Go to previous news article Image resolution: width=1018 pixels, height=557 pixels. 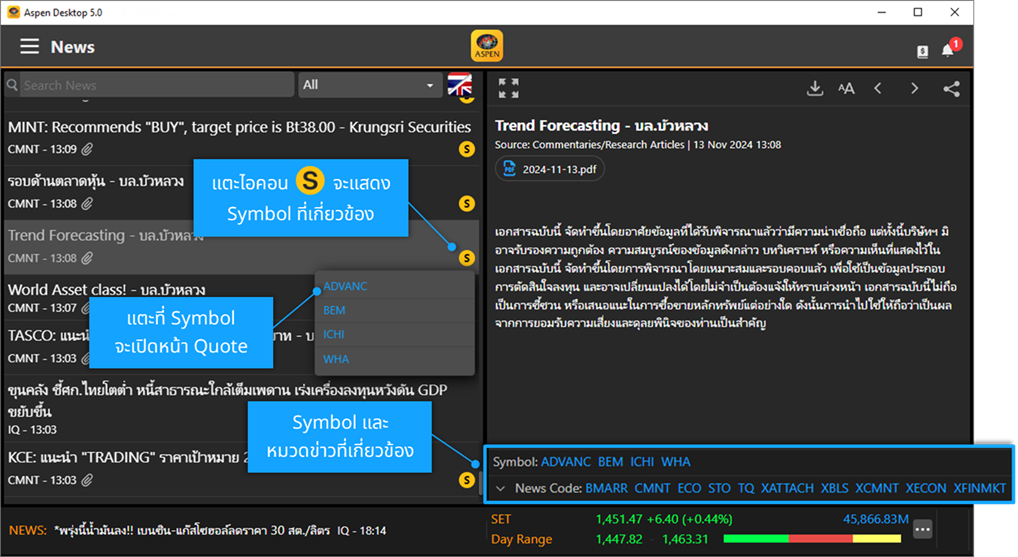pos(878,88)
